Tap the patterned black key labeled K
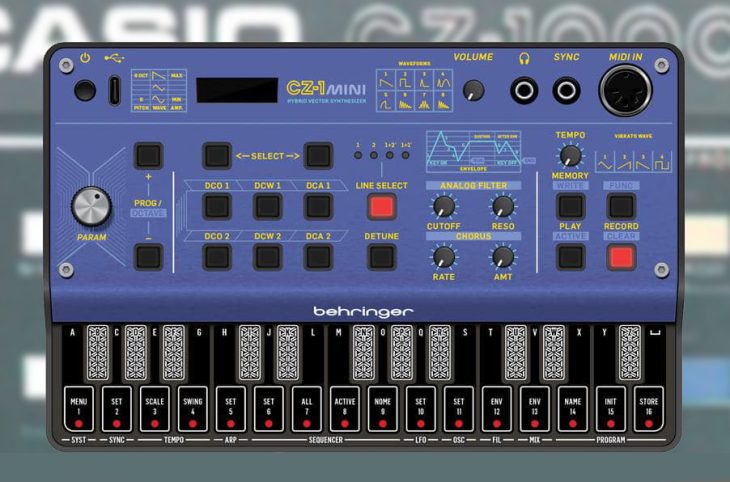 pyautogui.click(x=288, y=353)
